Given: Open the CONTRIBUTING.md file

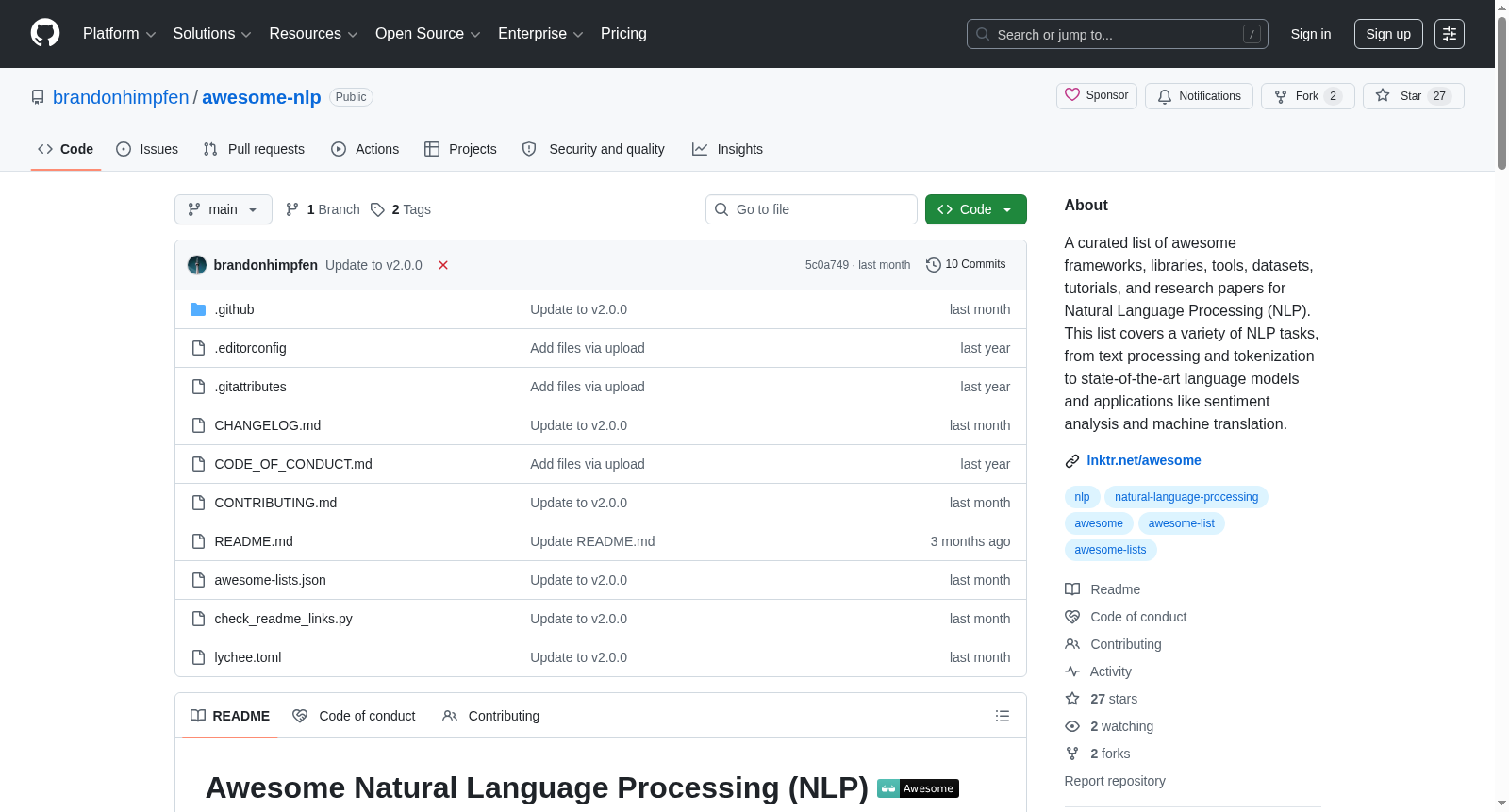Looking at the screenshot, I should click(275, 503).
